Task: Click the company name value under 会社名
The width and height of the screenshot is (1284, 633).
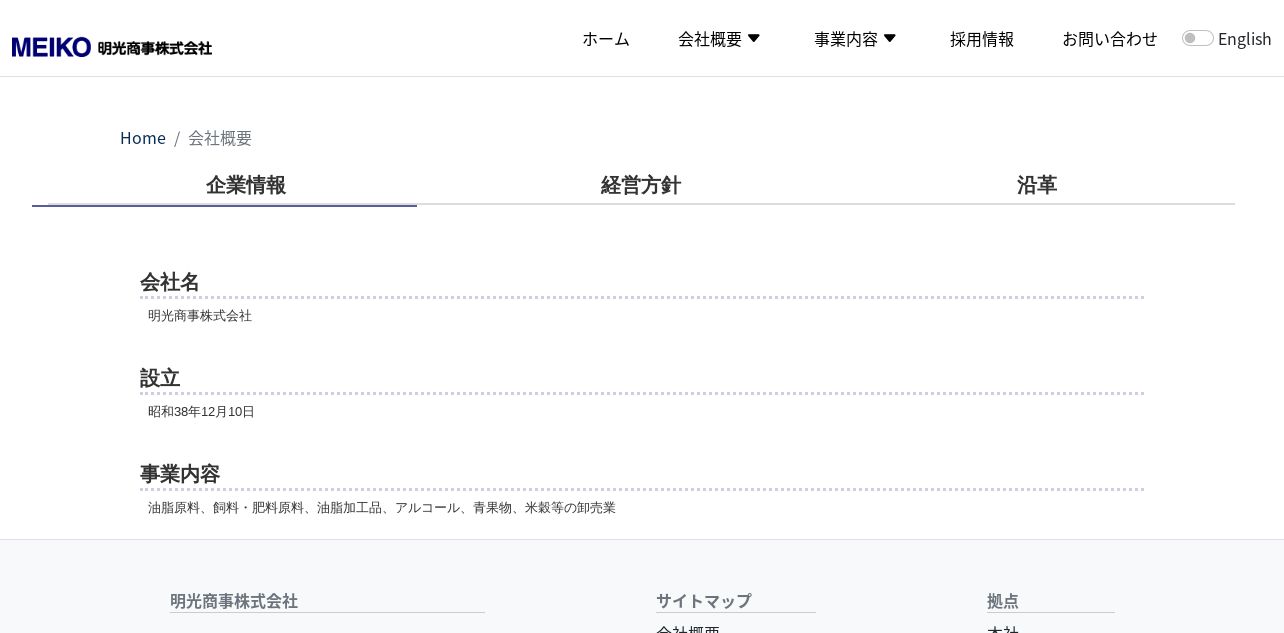Action: (200, 316)
